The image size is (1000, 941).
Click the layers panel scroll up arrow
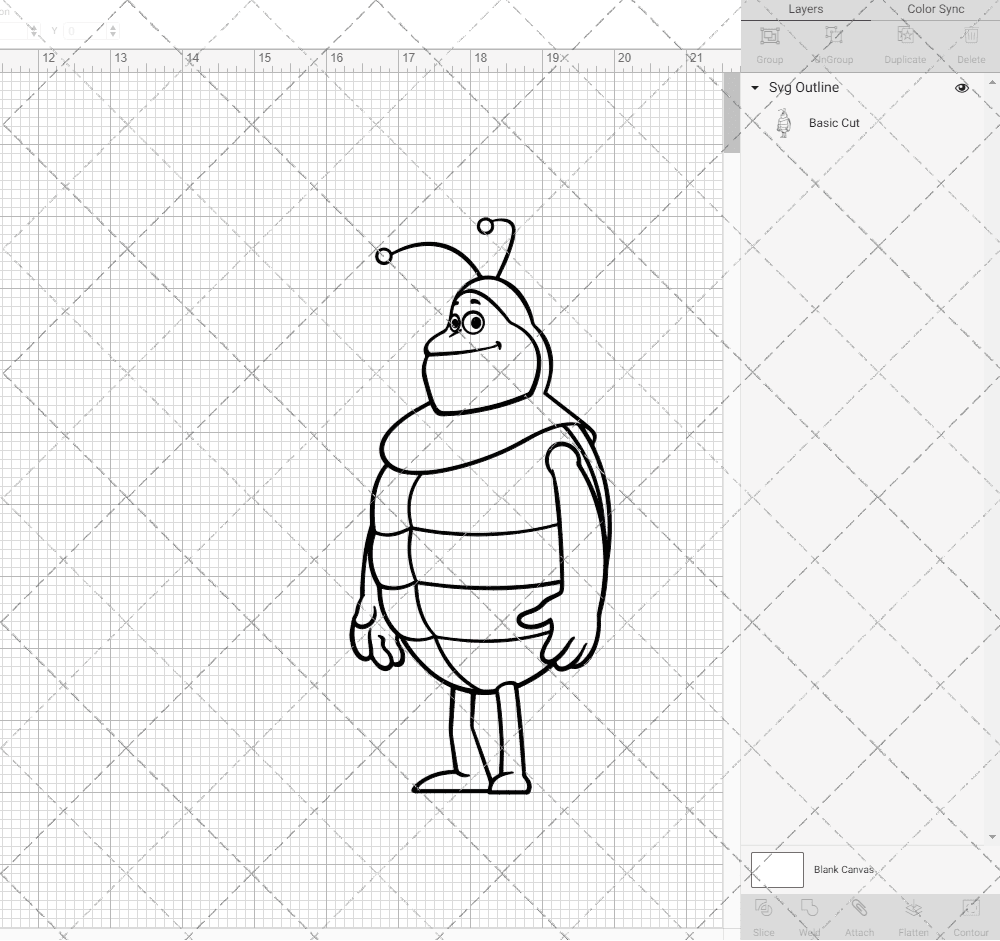coord(992,83)
